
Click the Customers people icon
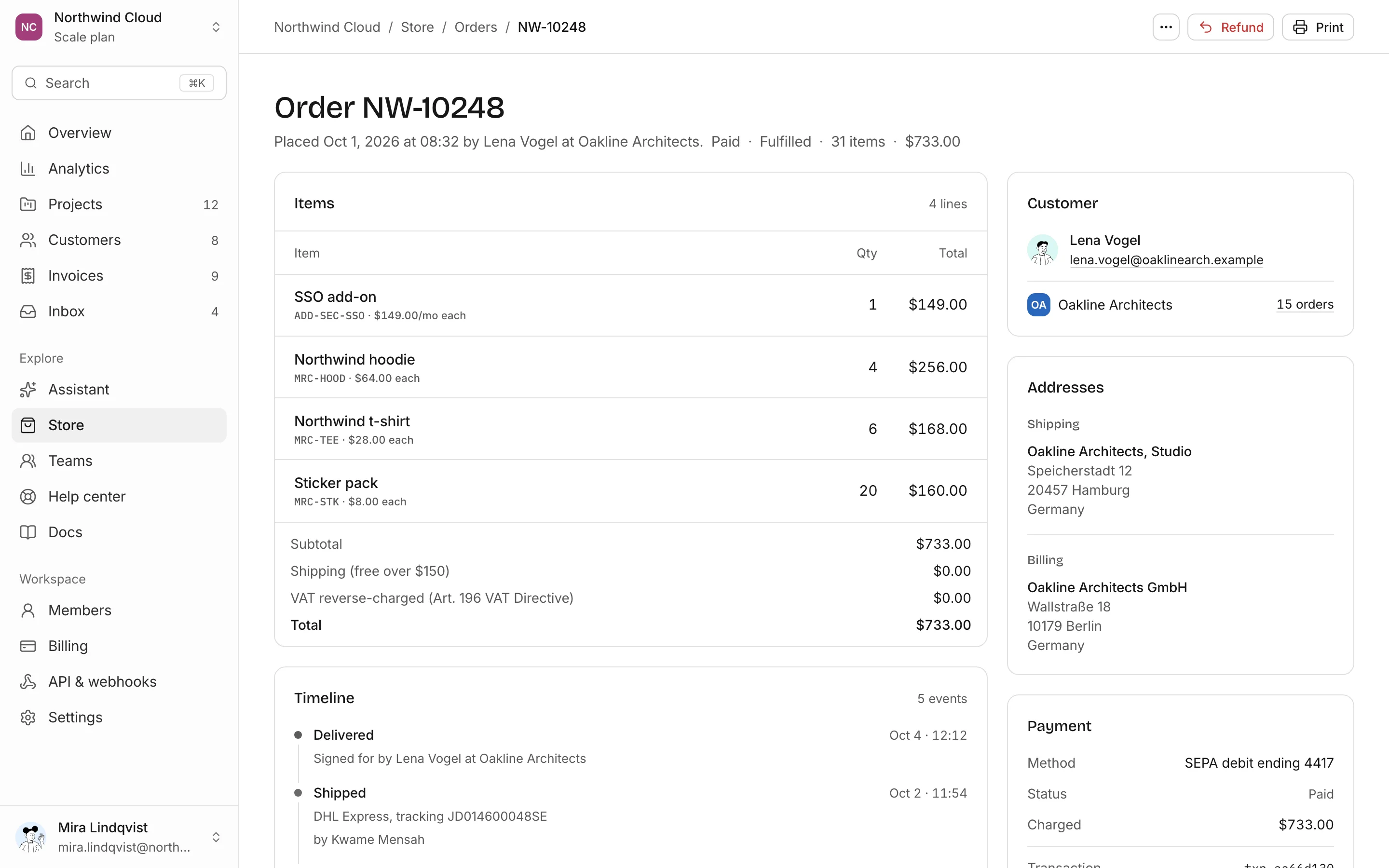[27, 240]
